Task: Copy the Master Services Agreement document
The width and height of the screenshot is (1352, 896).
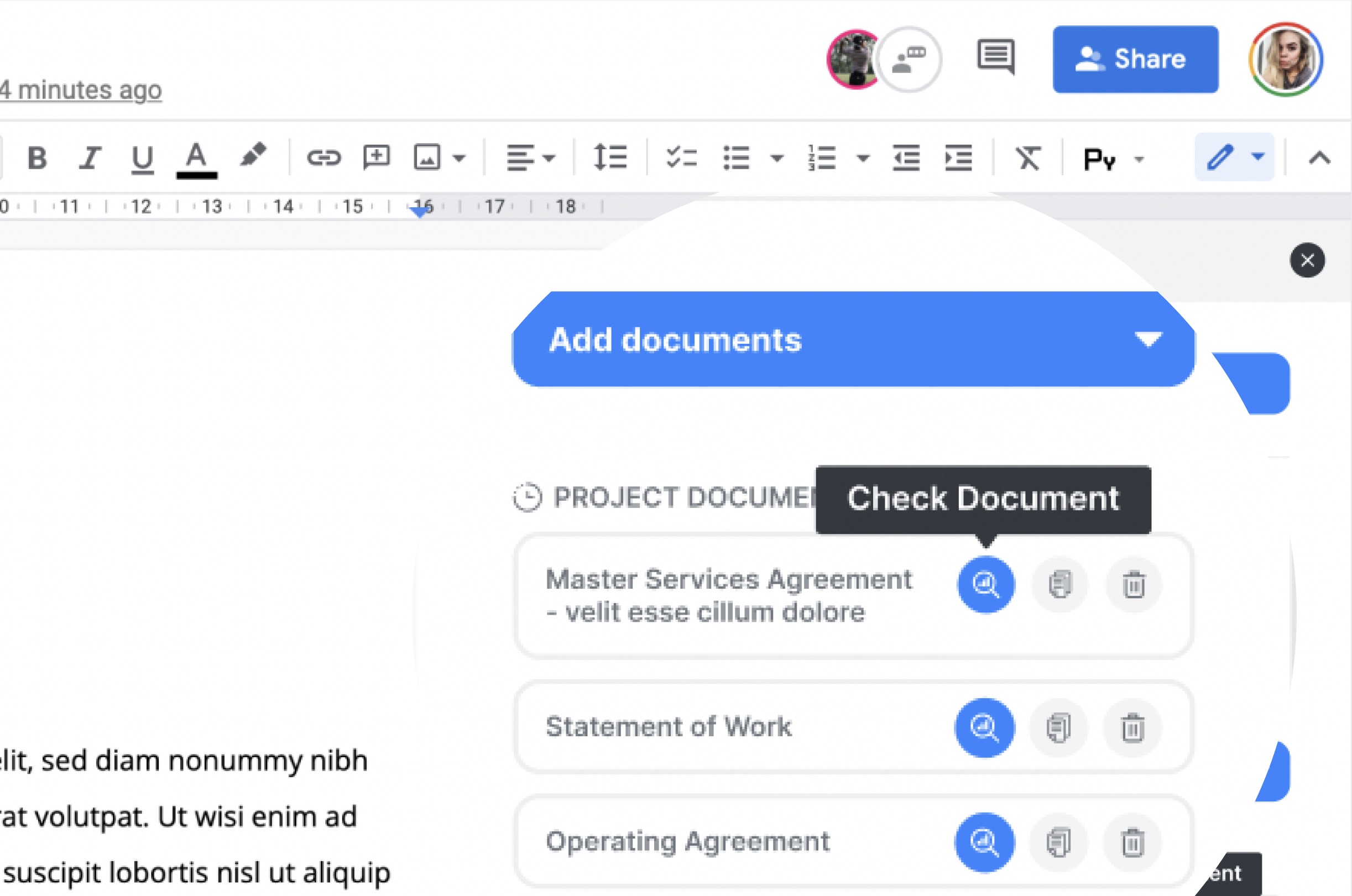Action: click(x=1059, y=584)
